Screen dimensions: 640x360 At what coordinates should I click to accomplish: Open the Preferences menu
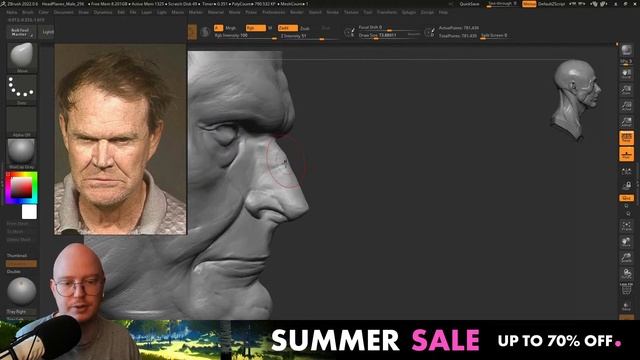[273, 12]
